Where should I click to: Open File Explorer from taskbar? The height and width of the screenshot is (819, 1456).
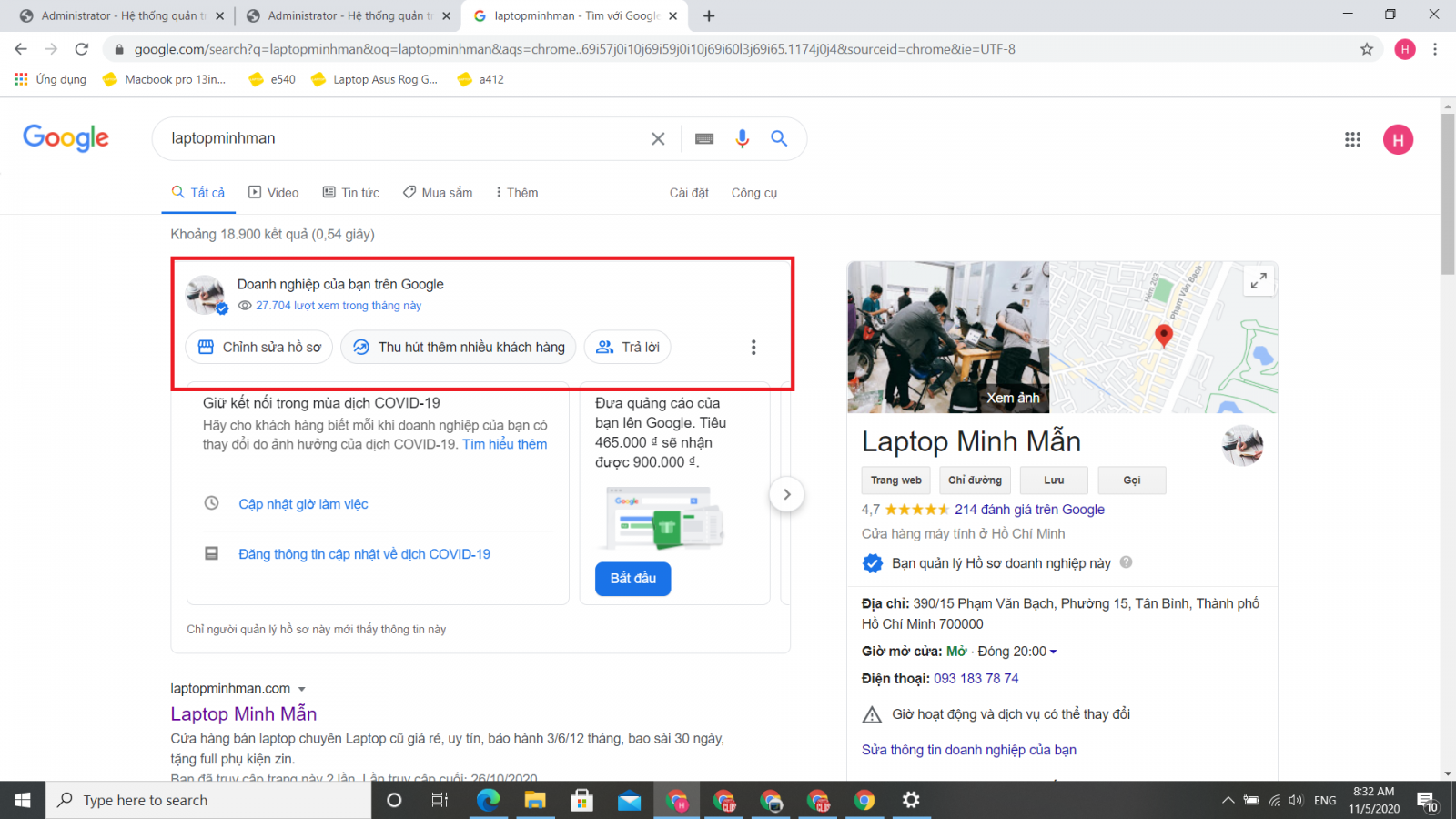(535, 800)
